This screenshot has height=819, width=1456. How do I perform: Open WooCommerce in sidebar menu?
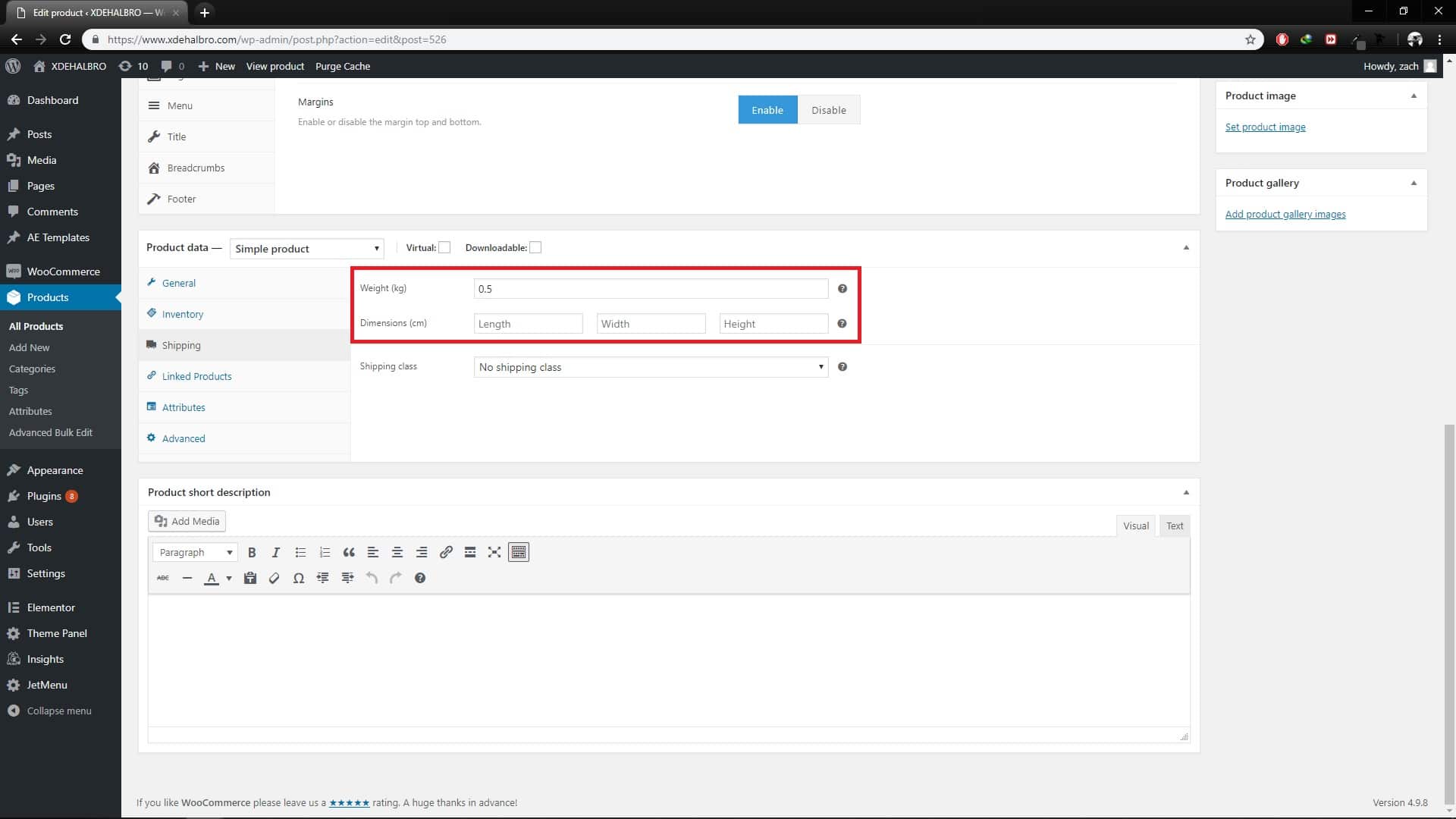click(x=61, y=271)
